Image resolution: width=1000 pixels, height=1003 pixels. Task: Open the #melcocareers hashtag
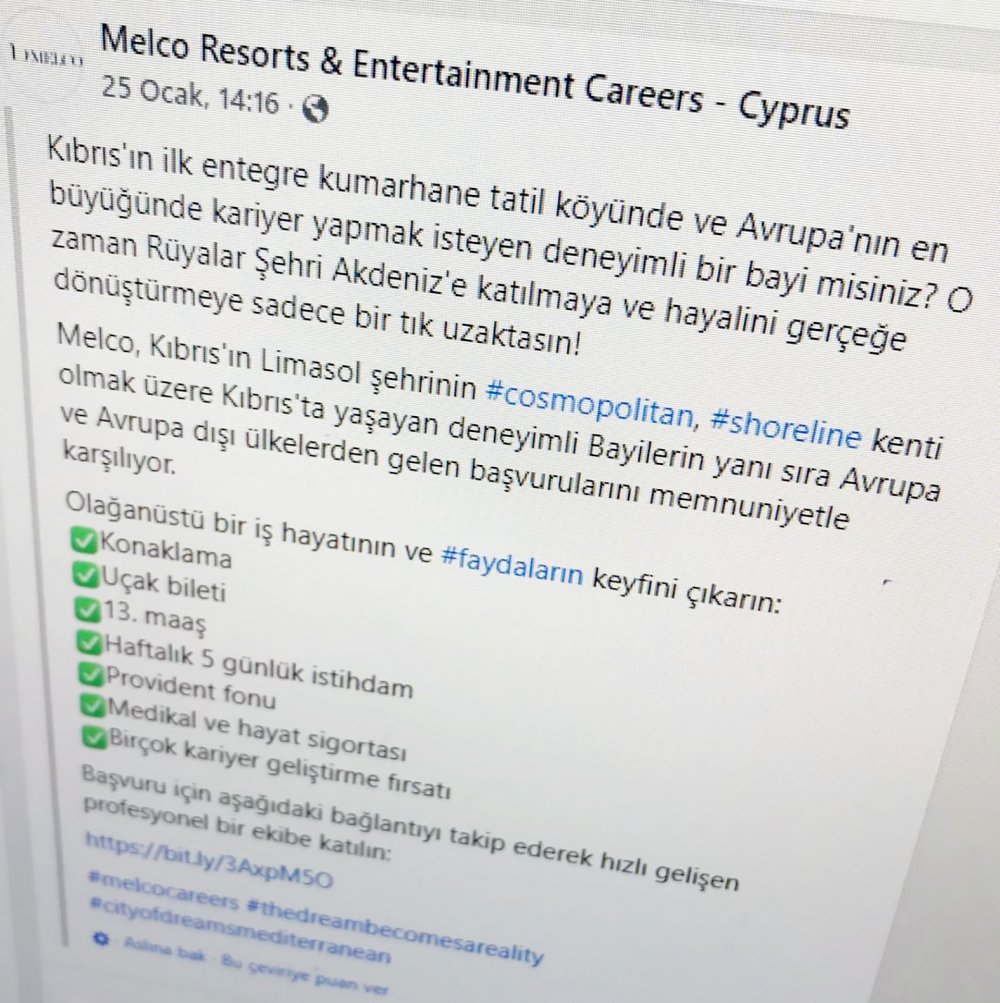tap(163, 891)
